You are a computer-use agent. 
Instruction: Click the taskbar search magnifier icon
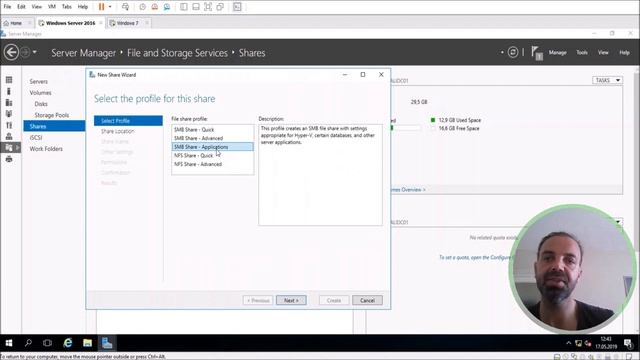pos(28,343)
